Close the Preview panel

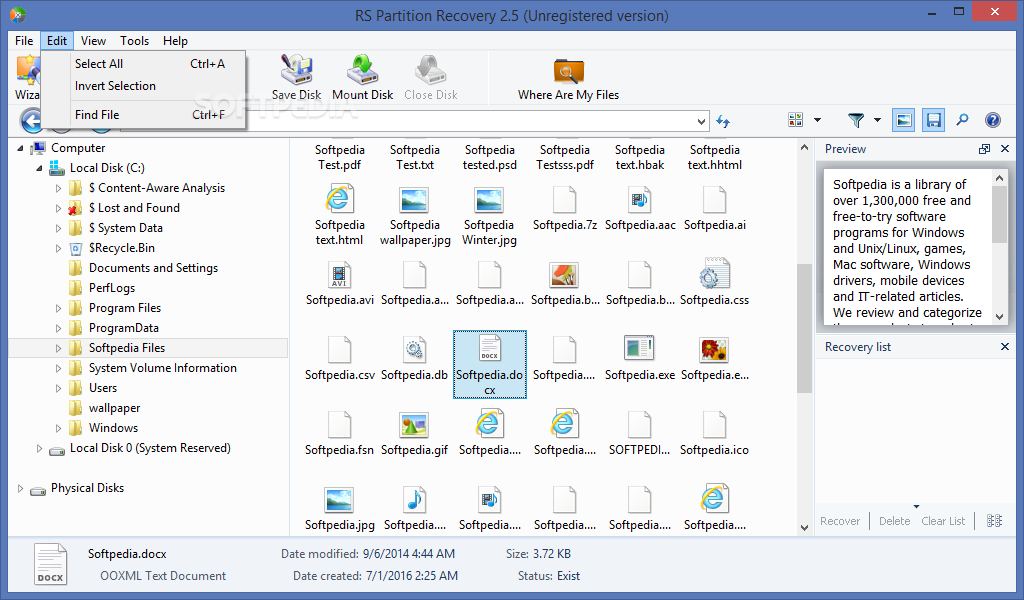1005,149
